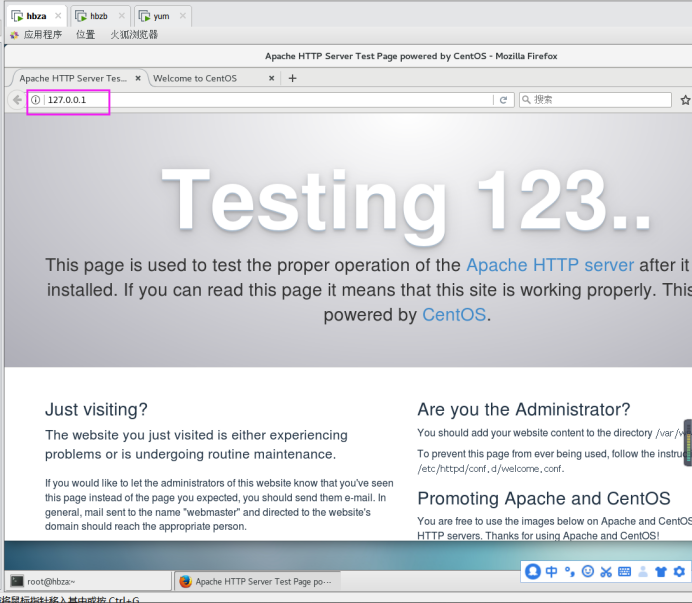
Task: Click the input method logo icon
Action: pyautogui.click(x=533, y=572)
